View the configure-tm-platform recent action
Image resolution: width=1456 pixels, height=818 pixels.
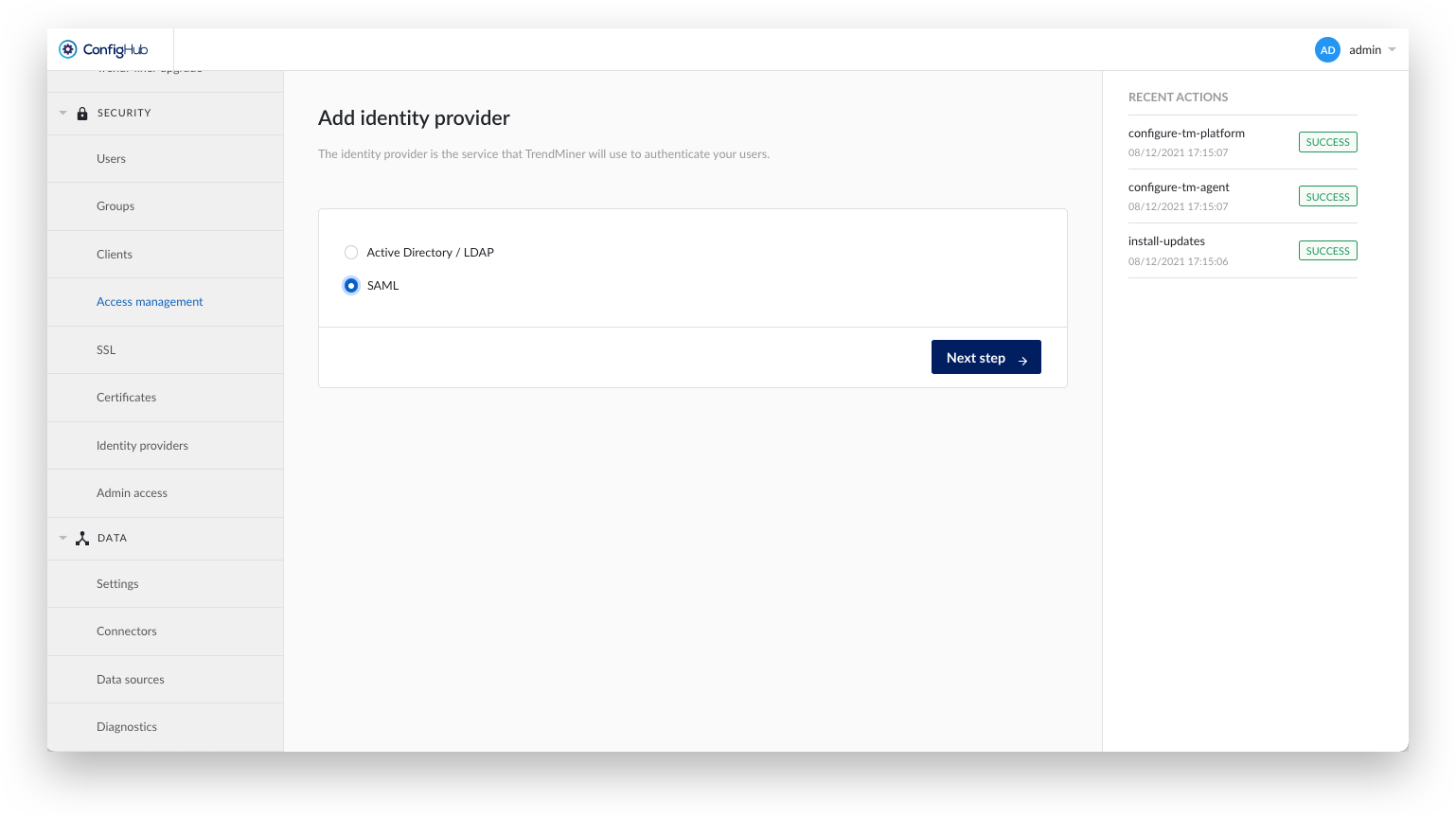tap(1186, 133)
